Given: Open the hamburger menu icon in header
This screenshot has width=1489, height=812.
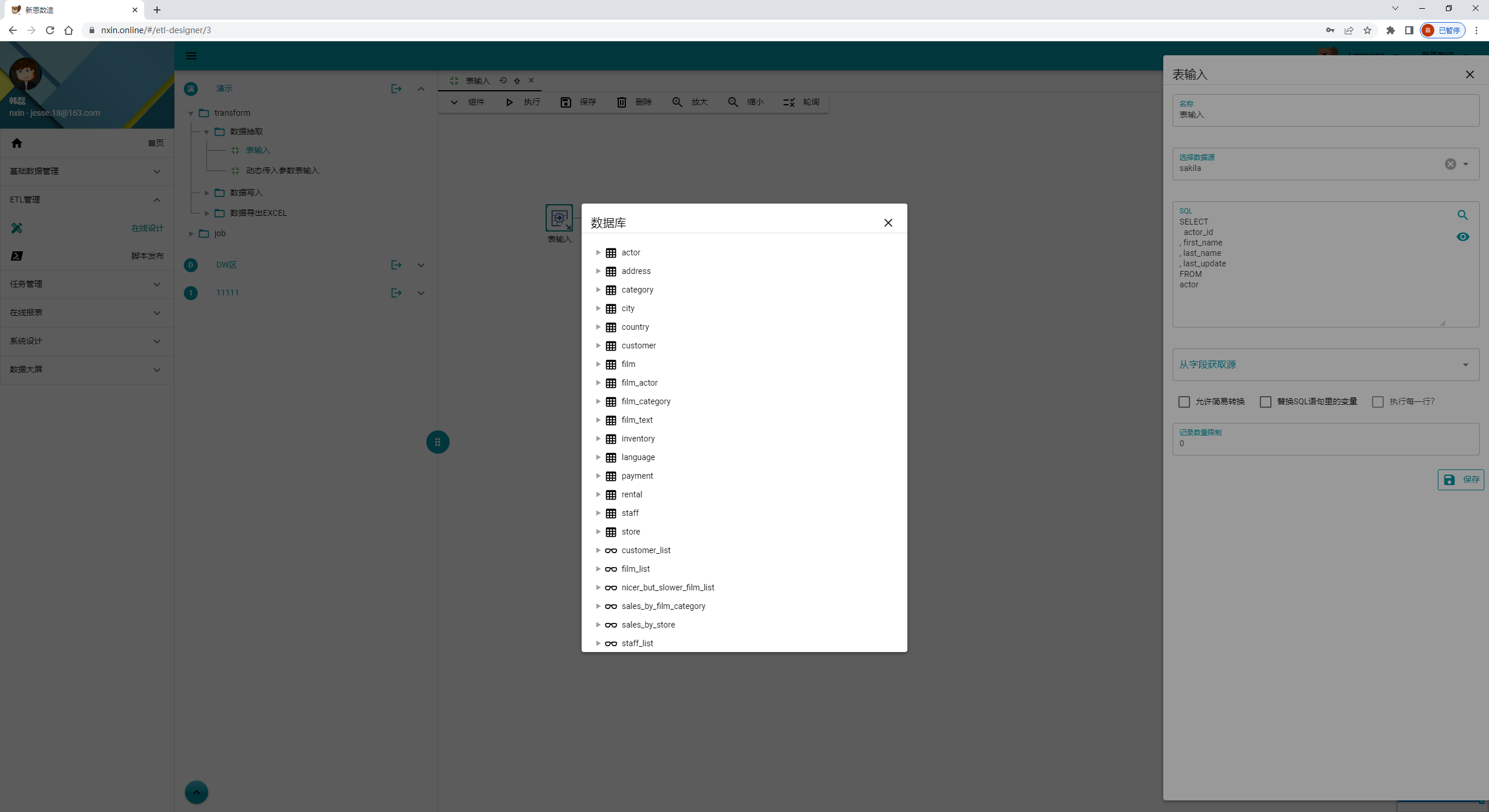Looking at the screenshot, I should pyautogui.click(x=191, y=56).
